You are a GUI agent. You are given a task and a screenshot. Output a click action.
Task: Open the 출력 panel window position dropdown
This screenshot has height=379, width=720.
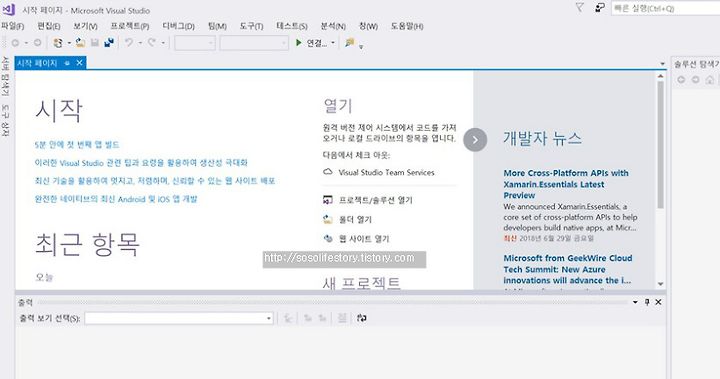click(x=635, y=302)
